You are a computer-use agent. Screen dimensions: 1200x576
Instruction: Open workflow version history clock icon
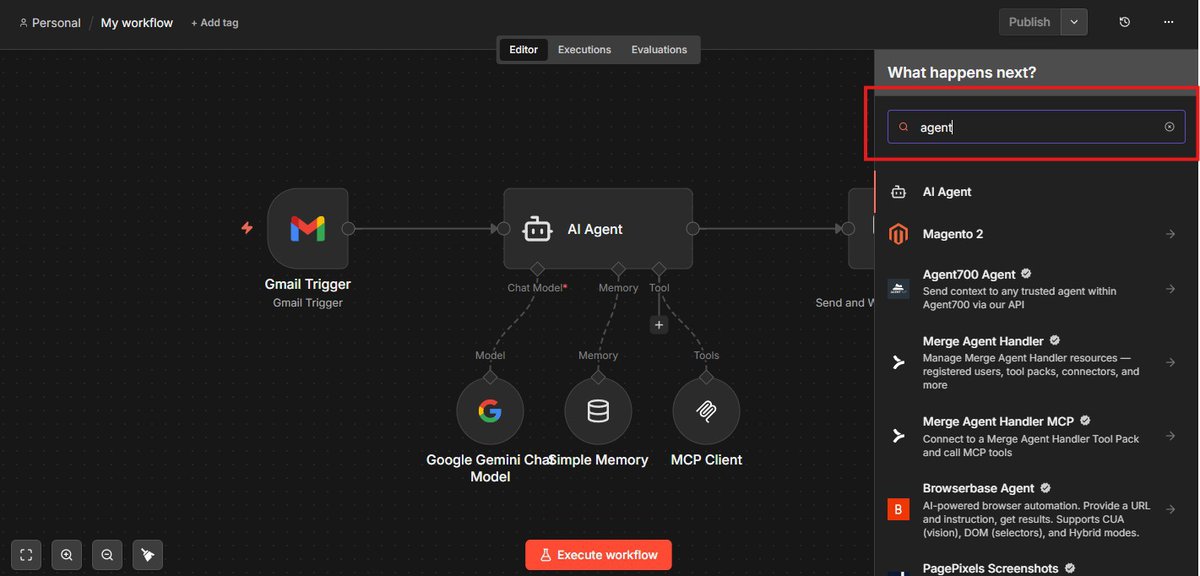coord(1123,21)
